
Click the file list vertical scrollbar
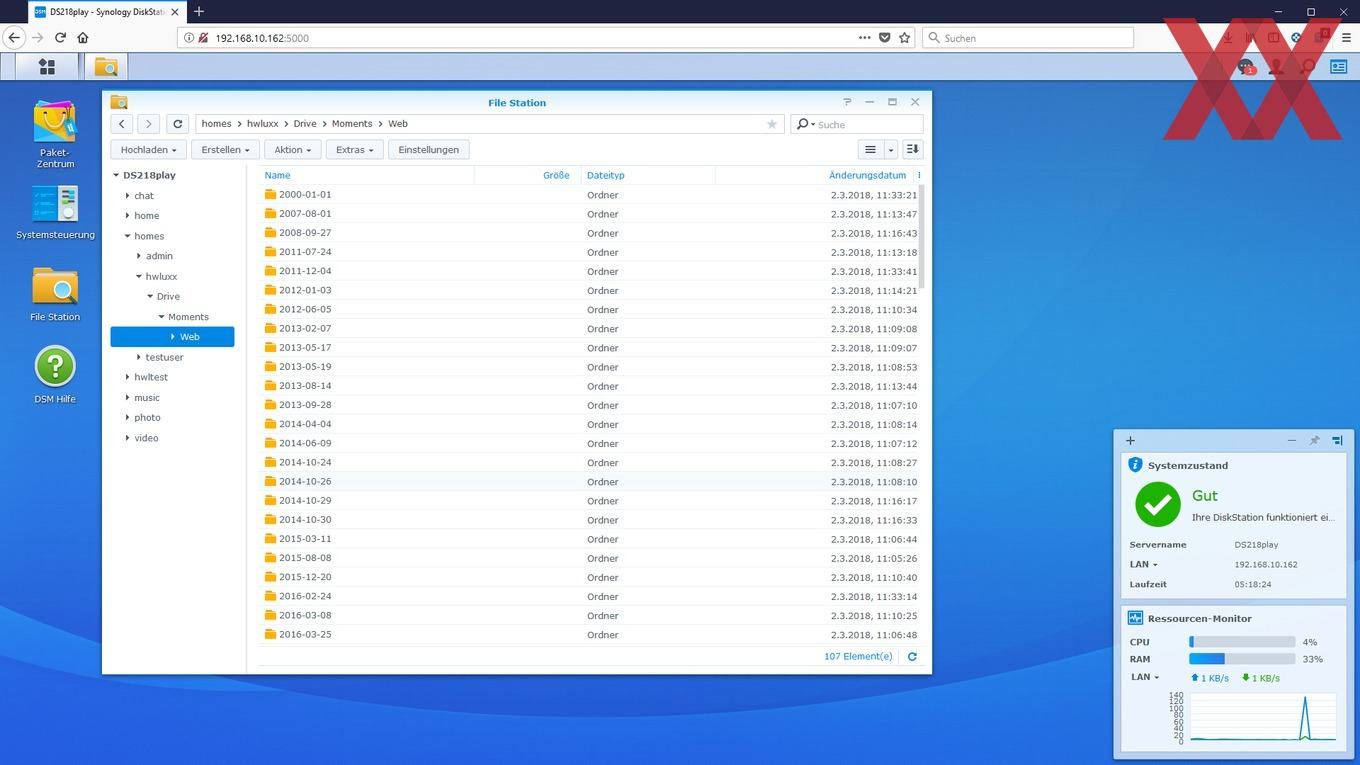pyautogui.click(x=922, y=237)
